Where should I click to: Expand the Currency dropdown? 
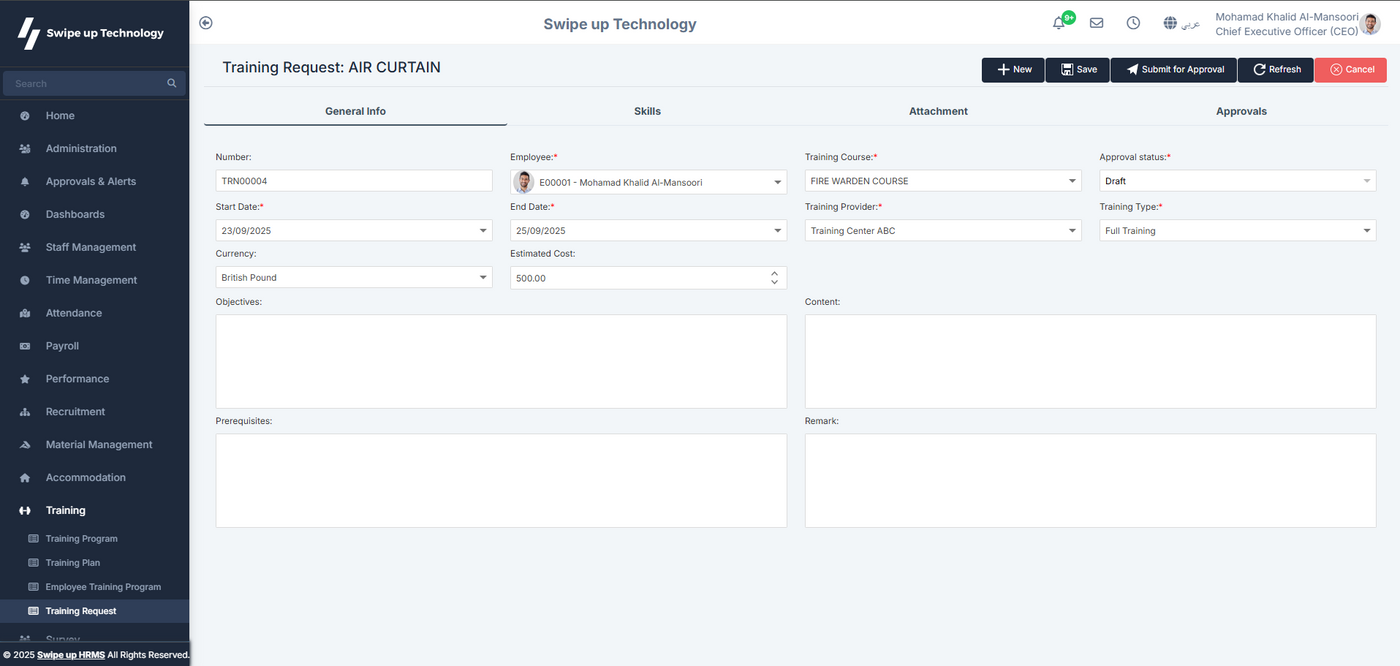483,278
